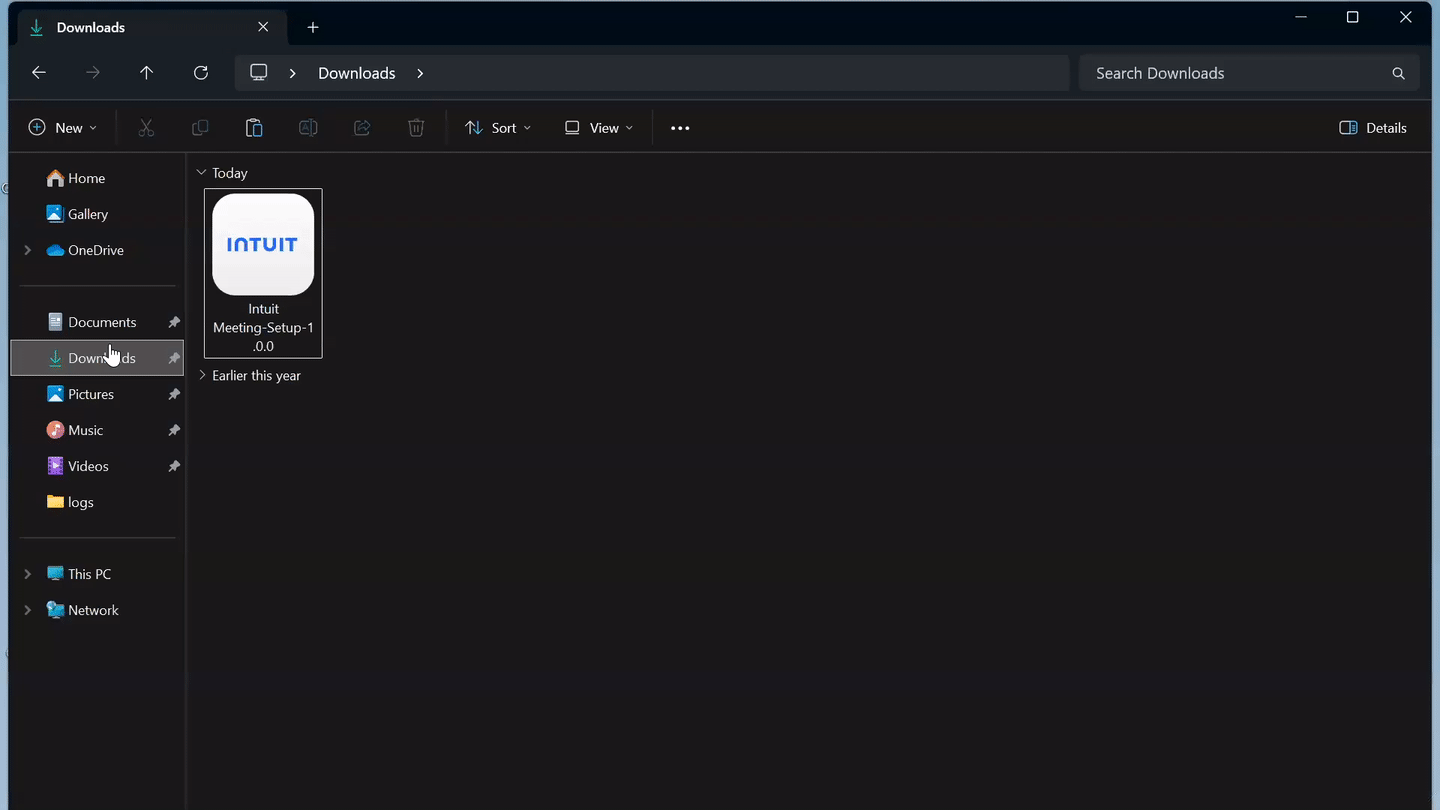Toggle the Details pane

click(1373, 128)
